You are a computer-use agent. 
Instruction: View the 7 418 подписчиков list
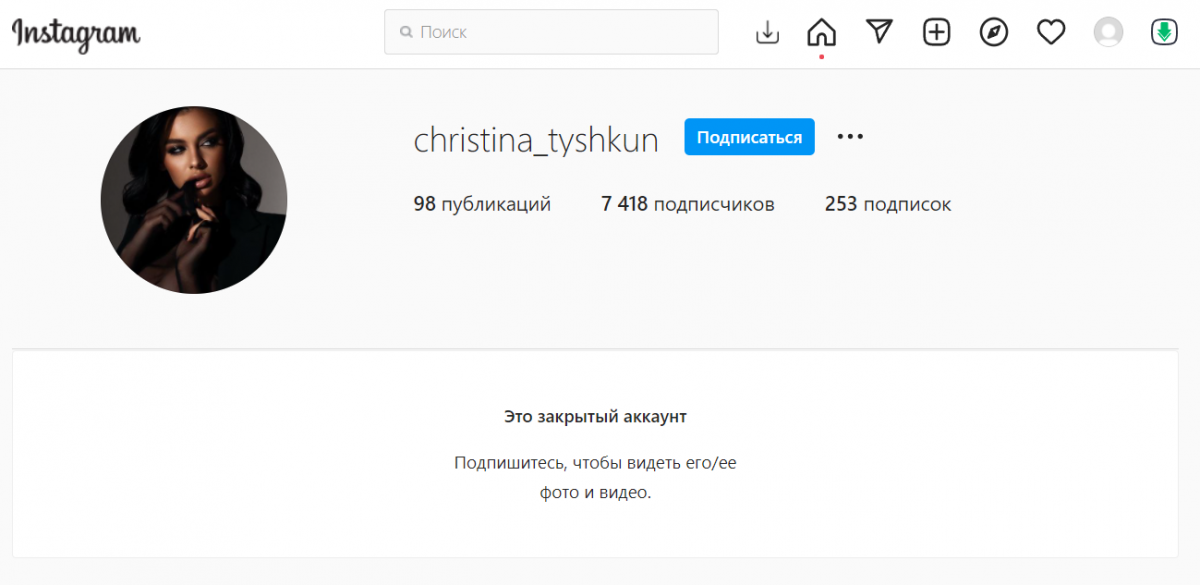click(x=688, y=204)
